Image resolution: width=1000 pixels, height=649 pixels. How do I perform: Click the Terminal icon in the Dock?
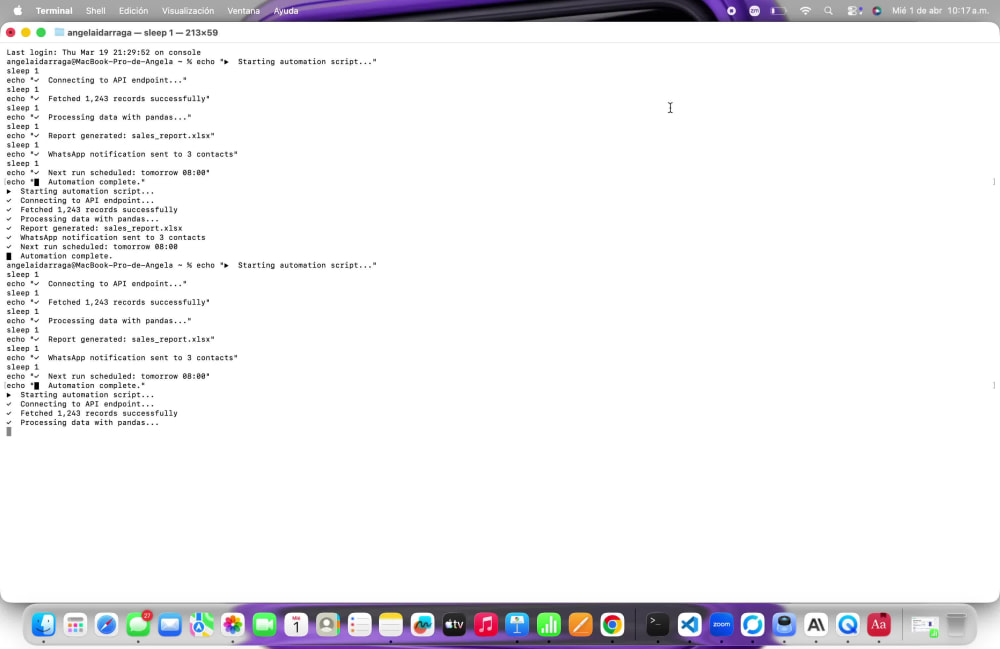(x=658, y=625)
